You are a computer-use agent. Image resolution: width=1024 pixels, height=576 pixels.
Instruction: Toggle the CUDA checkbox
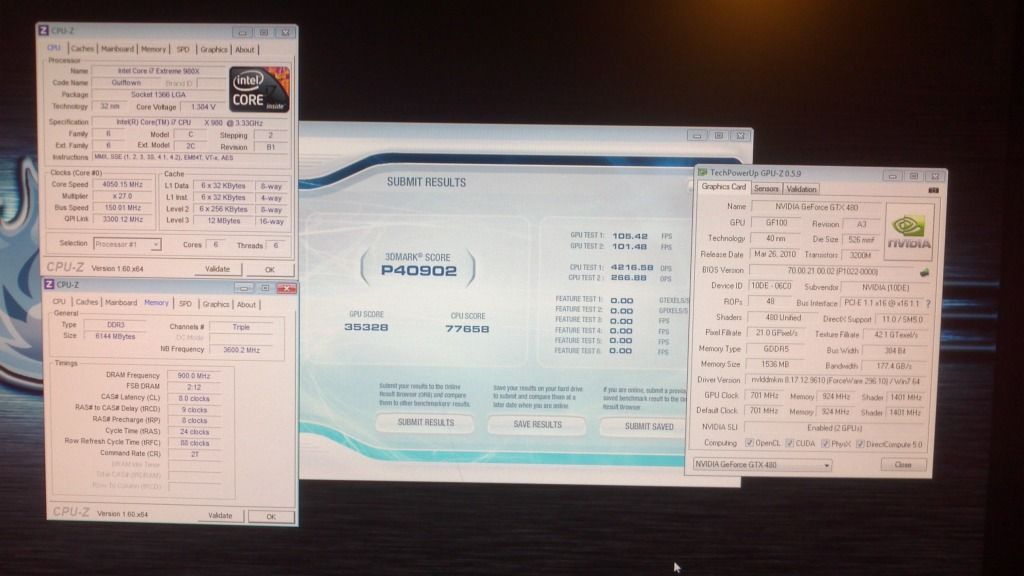tap(791, 442)
